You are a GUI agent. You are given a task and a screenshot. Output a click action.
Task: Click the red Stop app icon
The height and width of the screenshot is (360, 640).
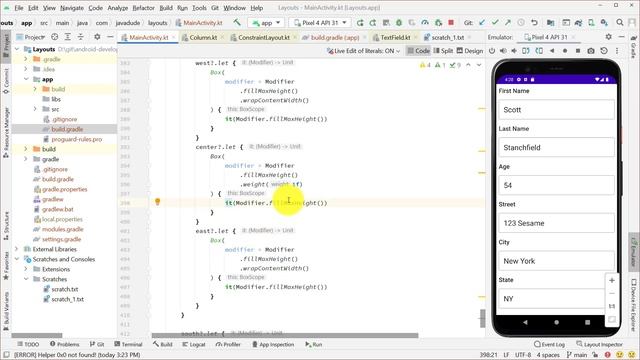point(451,22)
